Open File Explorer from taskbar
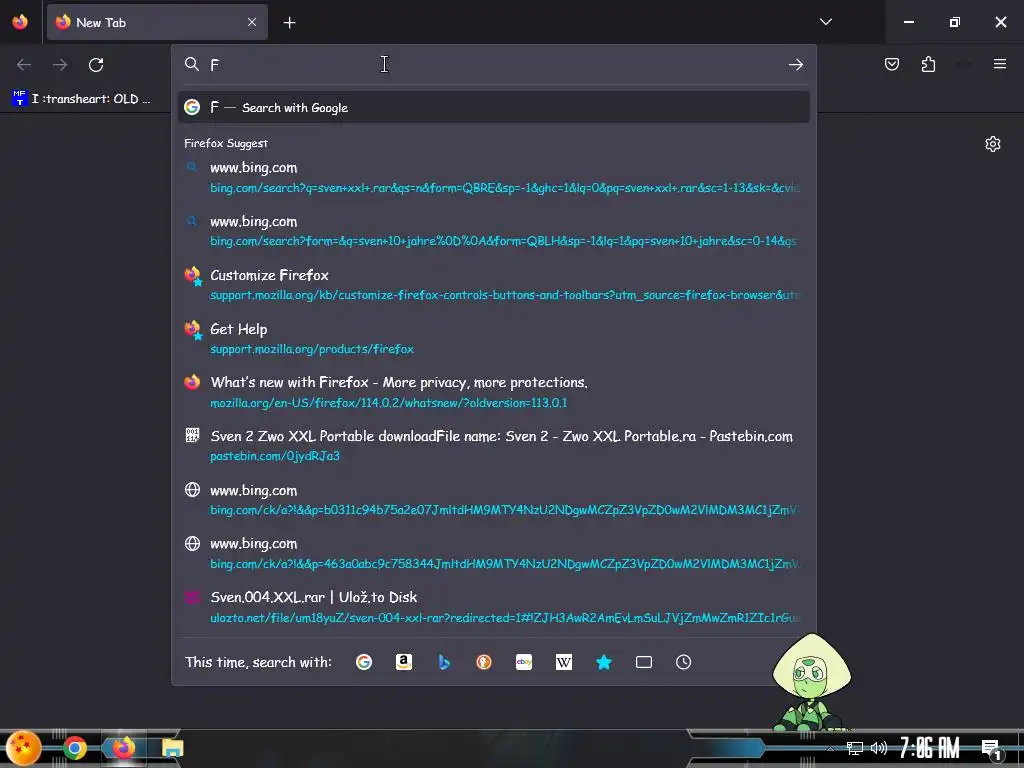This screenshot has height=768, width=1024. coord(172,748)
